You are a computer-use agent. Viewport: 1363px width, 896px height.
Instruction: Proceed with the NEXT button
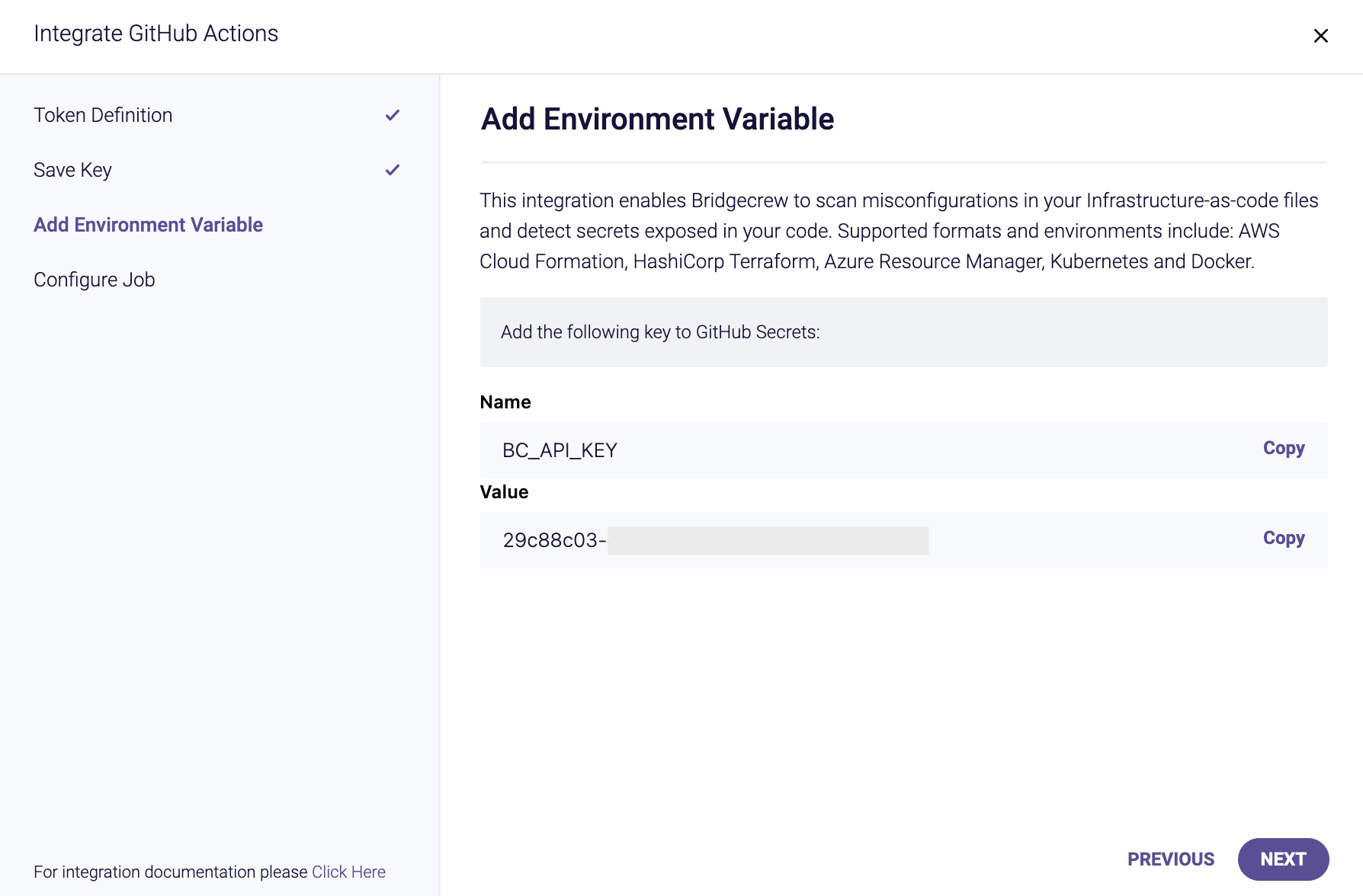click(x=1283, y=859)
